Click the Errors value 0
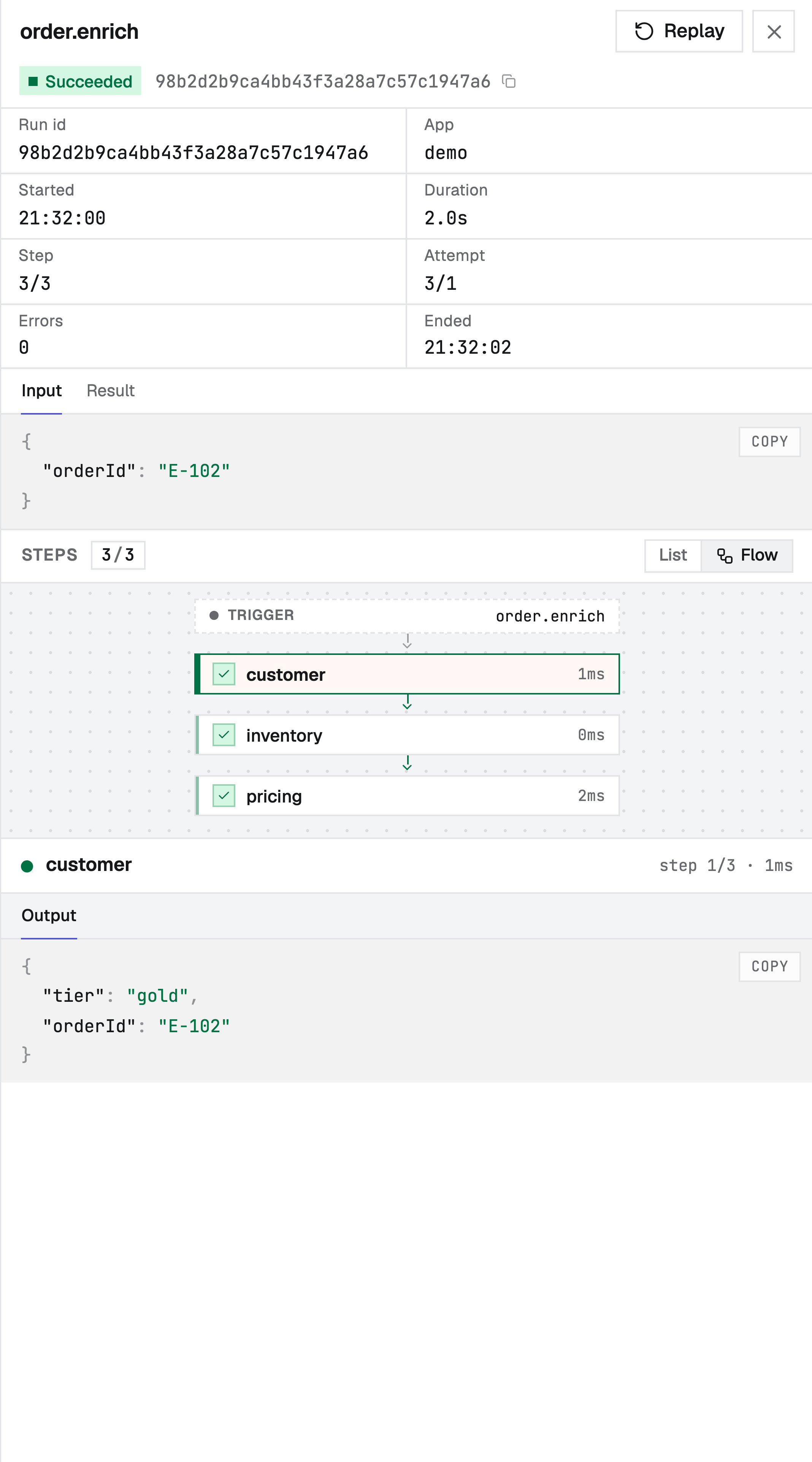Image resolution: width=812 pixels, height=1462 pixels. click(24, 347)
